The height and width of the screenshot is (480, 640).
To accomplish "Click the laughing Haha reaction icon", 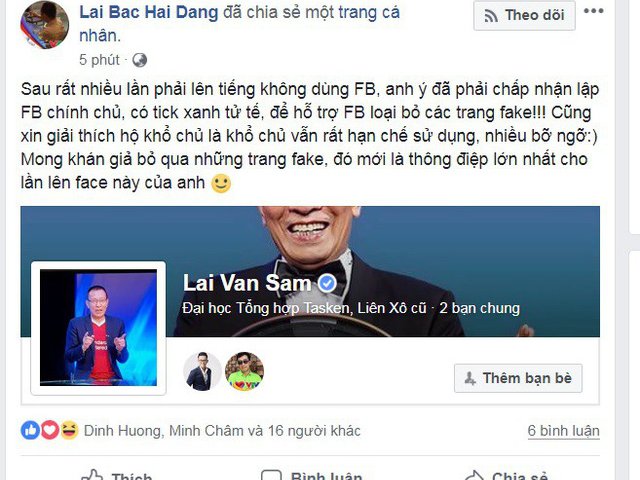I will 69,430.
